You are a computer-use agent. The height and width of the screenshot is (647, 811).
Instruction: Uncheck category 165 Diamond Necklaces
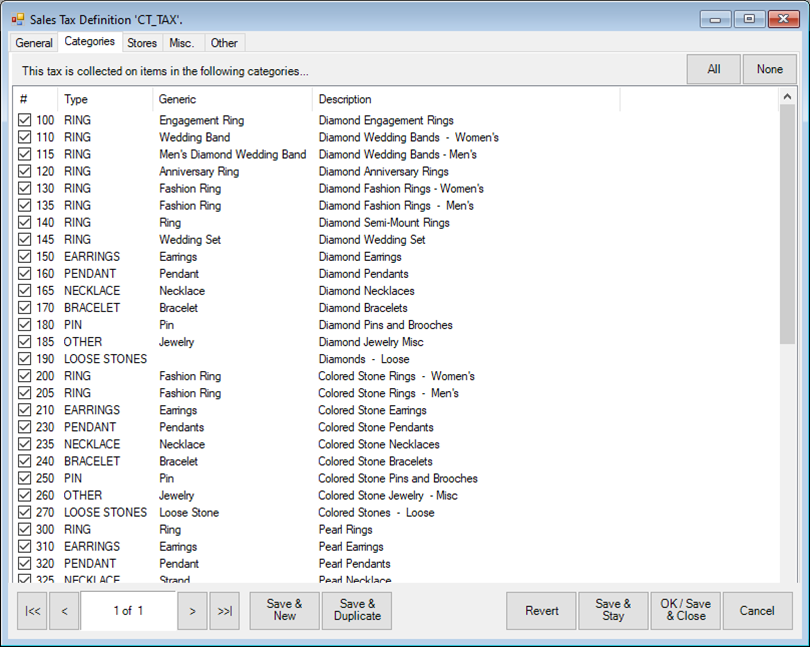(x=26, y=291)
